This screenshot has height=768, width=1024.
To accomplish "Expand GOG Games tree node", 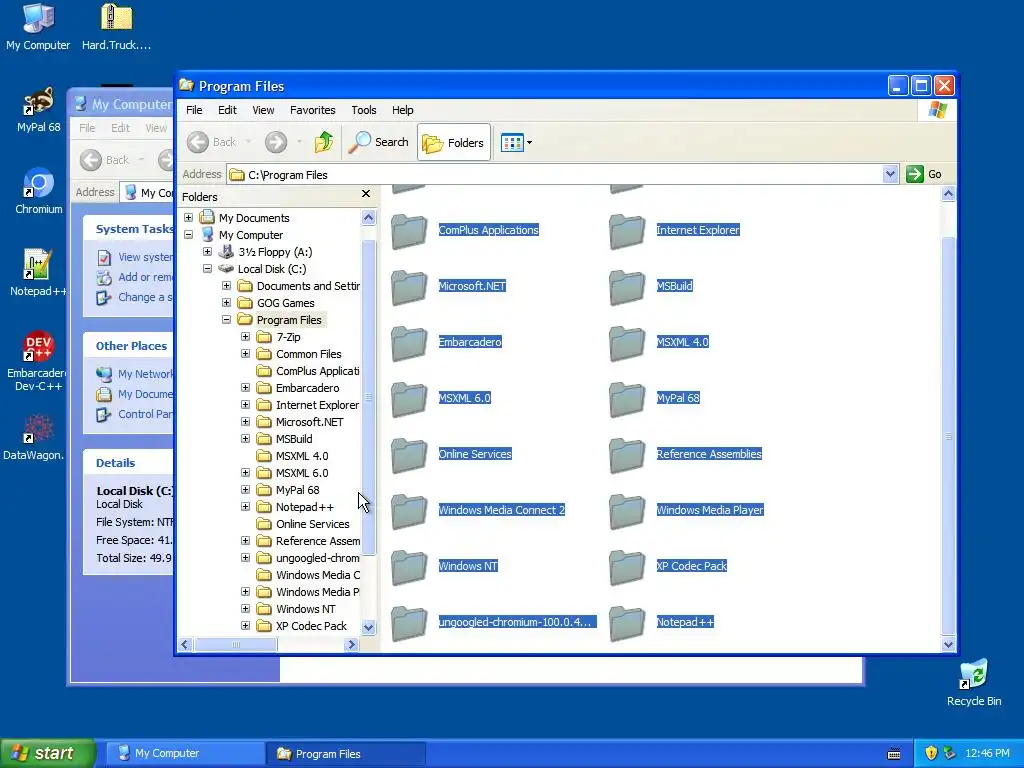I will [x=227, y=302].
